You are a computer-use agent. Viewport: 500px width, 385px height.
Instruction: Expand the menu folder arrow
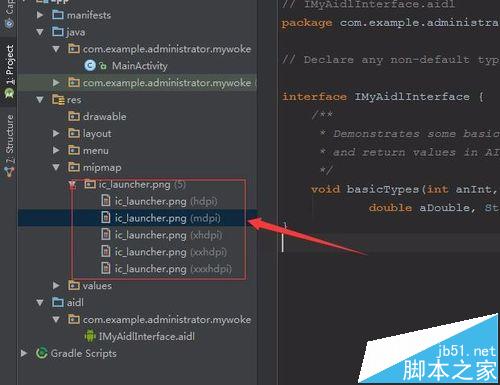pos(56,150)
